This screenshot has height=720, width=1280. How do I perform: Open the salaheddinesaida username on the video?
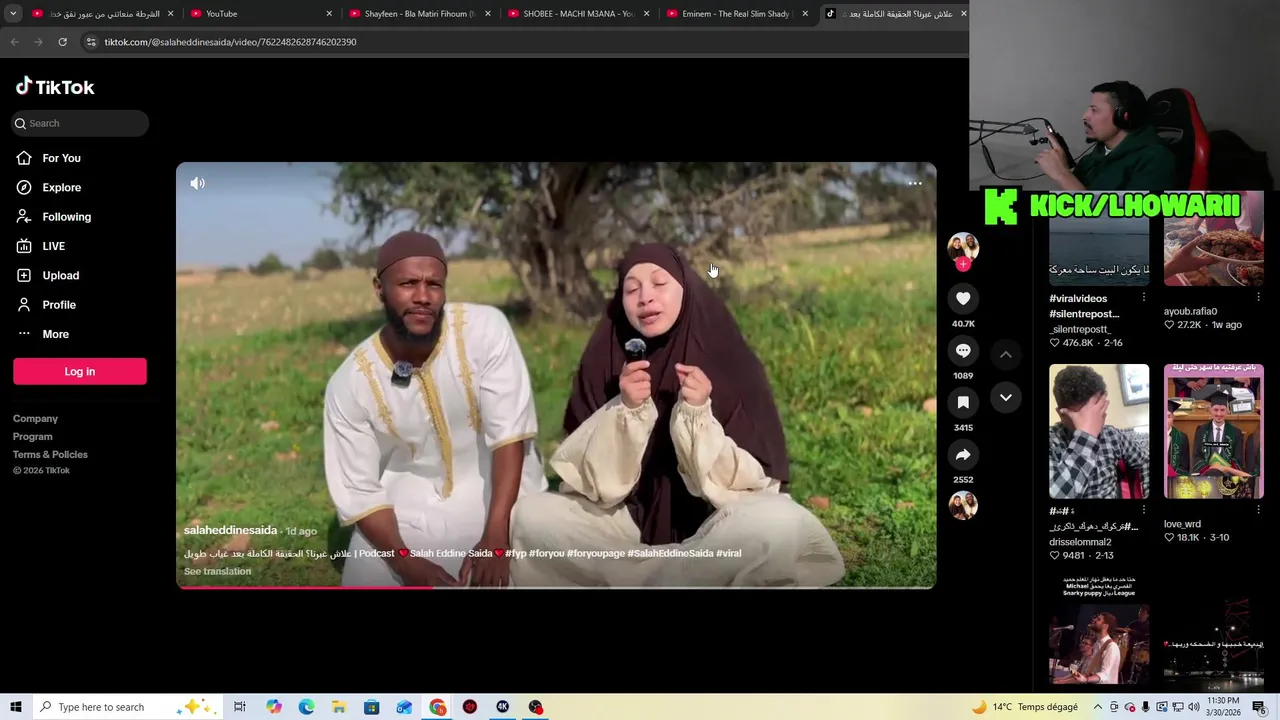230,530
